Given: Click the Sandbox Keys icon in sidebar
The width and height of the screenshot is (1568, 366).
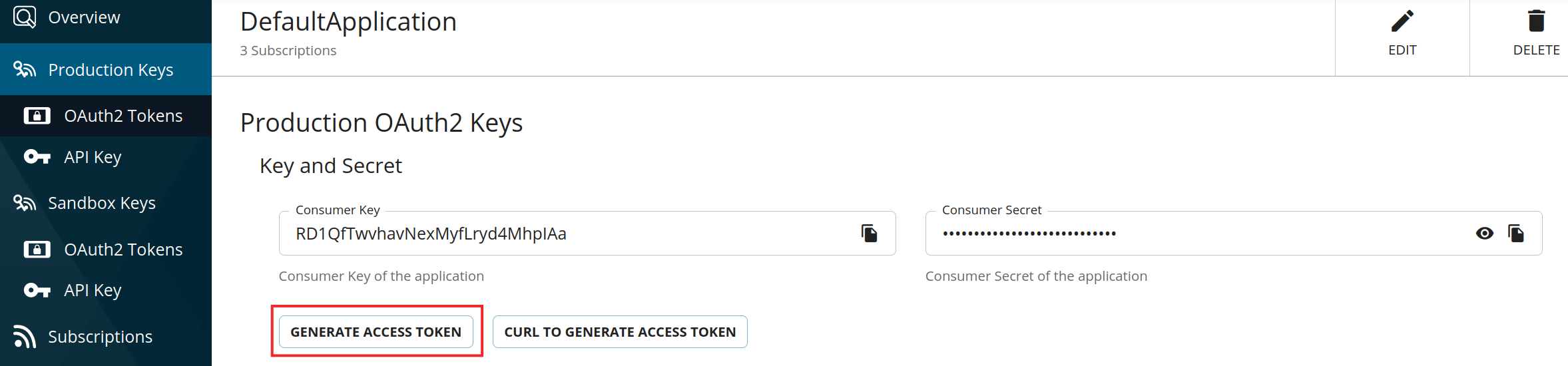Looking at the screenshot, I should (25, 202).
